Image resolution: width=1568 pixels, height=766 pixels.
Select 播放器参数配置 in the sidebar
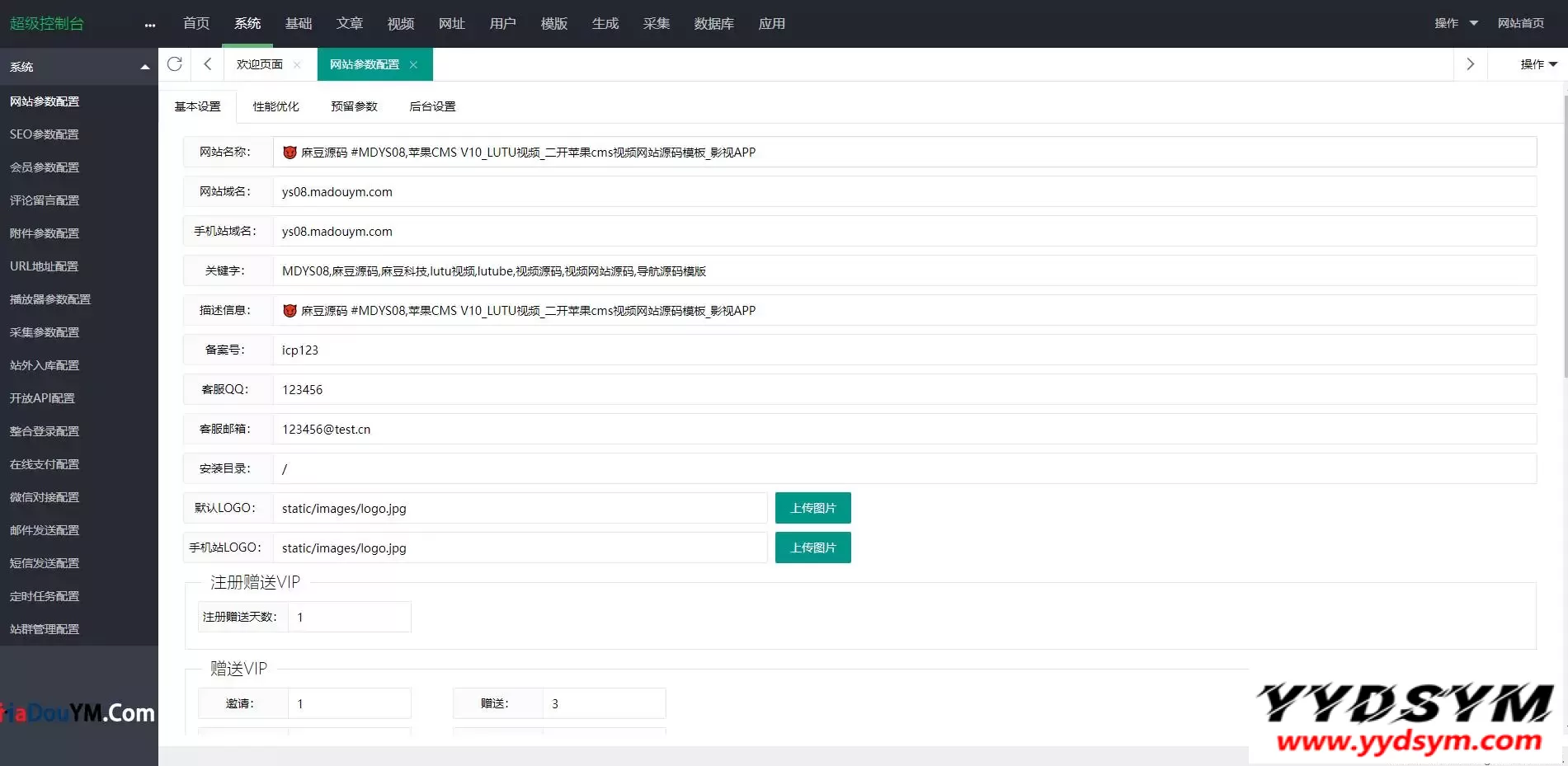(50, 299)
